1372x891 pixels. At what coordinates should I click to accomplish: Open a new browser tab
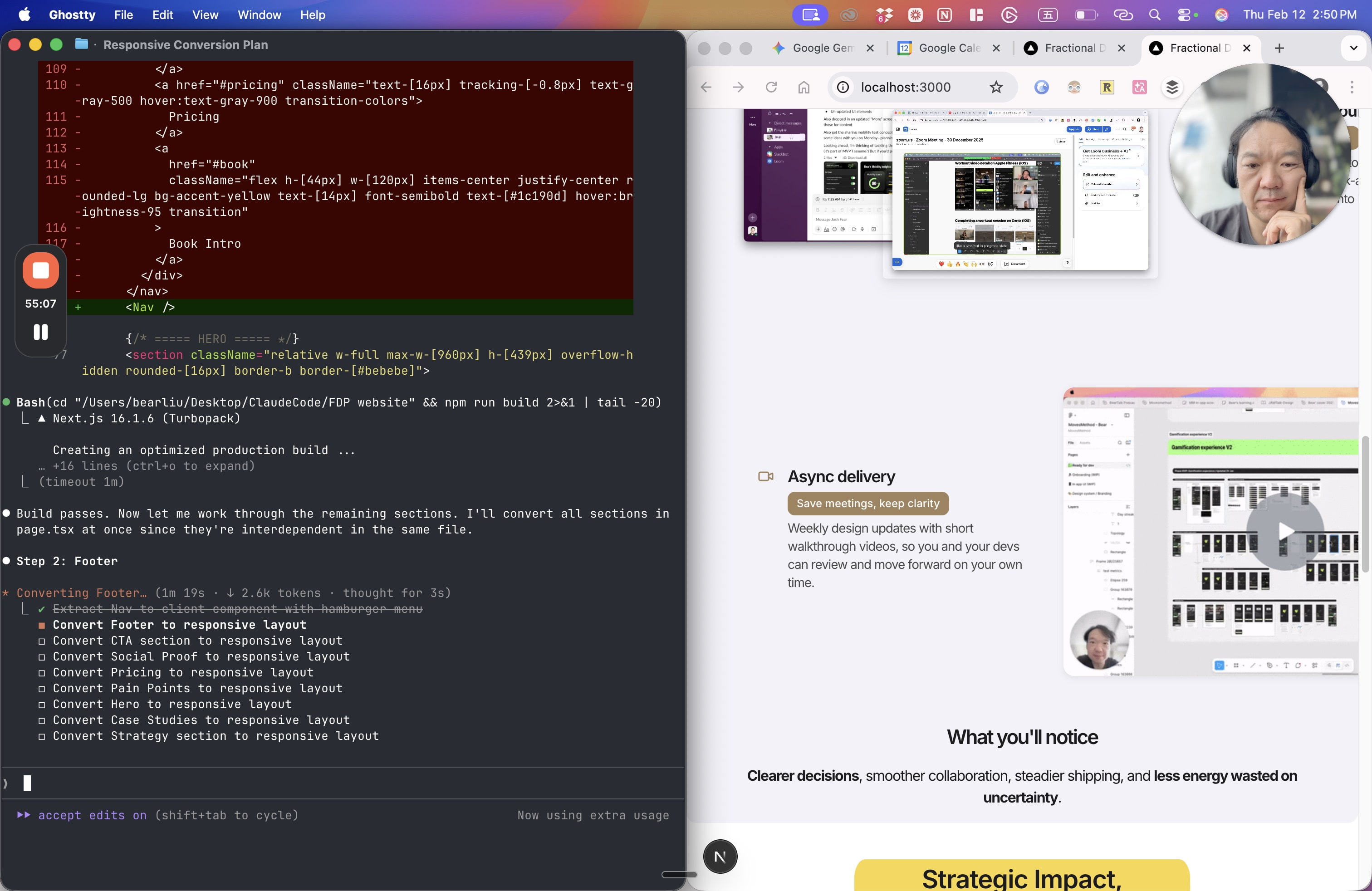pos(1279,48)
